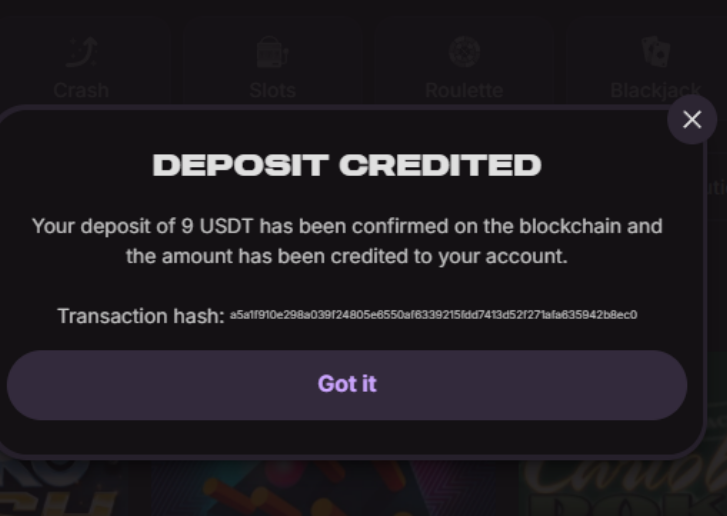Screen dimensions: 727x516
Task: Open the pink striped game thumbnail
Action: point(464,488)
